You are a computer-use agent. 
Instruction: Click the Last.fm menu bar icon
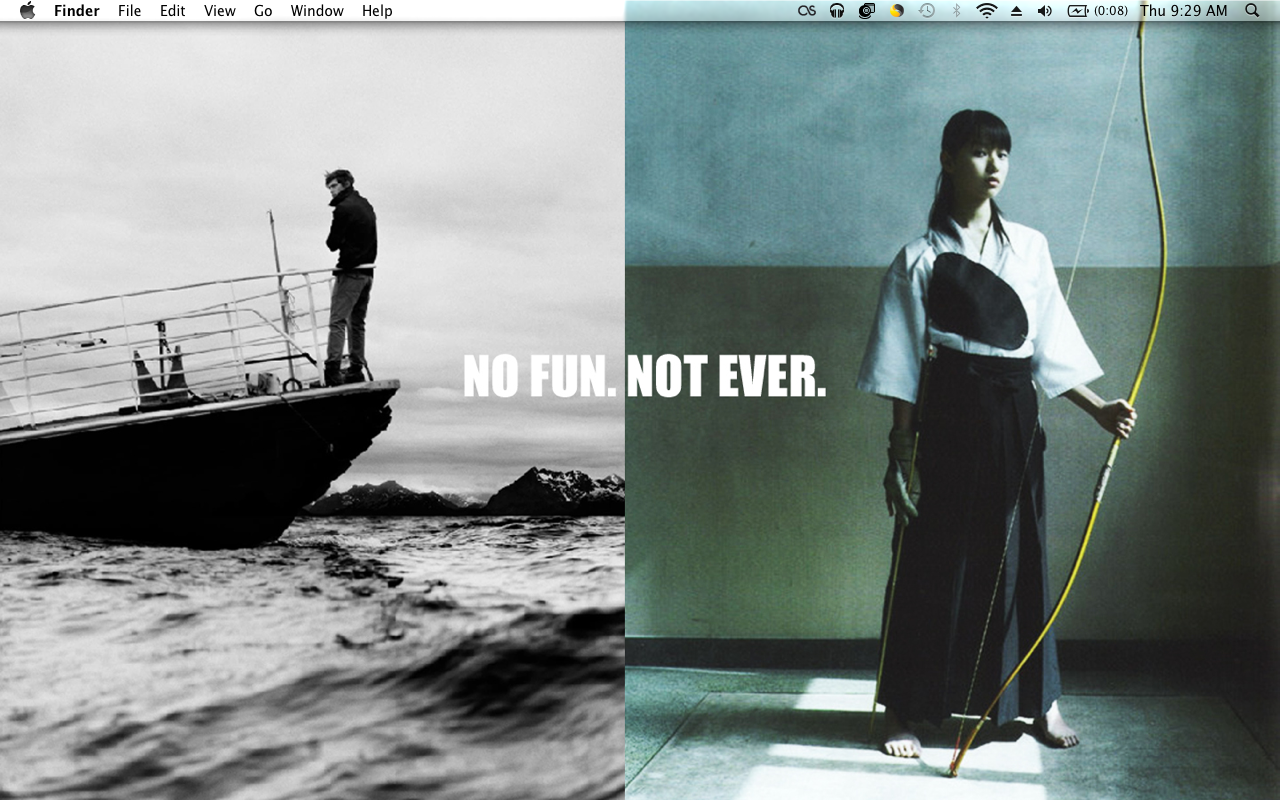[x=807, y=11]
